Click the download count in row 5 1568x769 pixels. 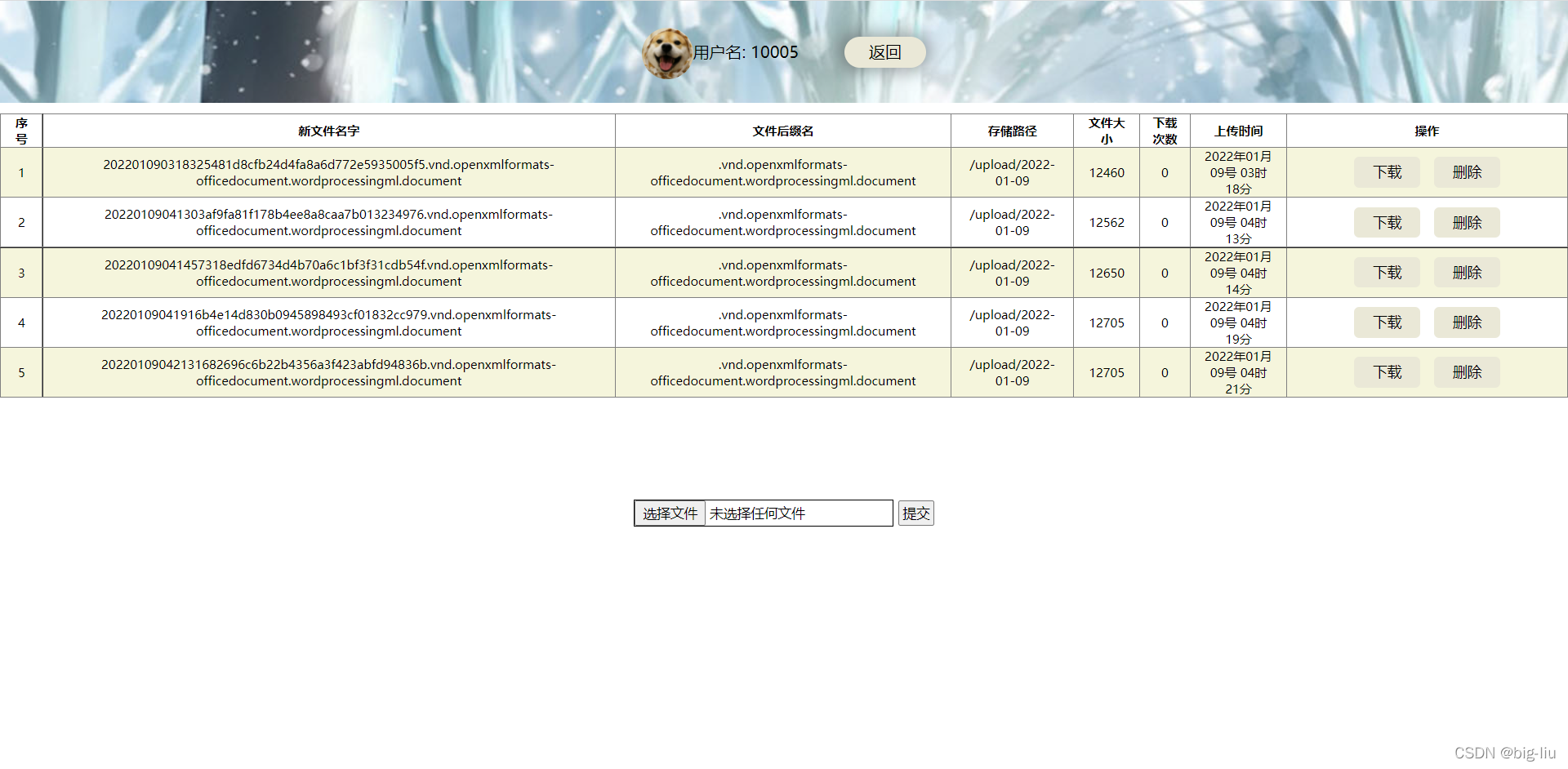coord(1165,372)
